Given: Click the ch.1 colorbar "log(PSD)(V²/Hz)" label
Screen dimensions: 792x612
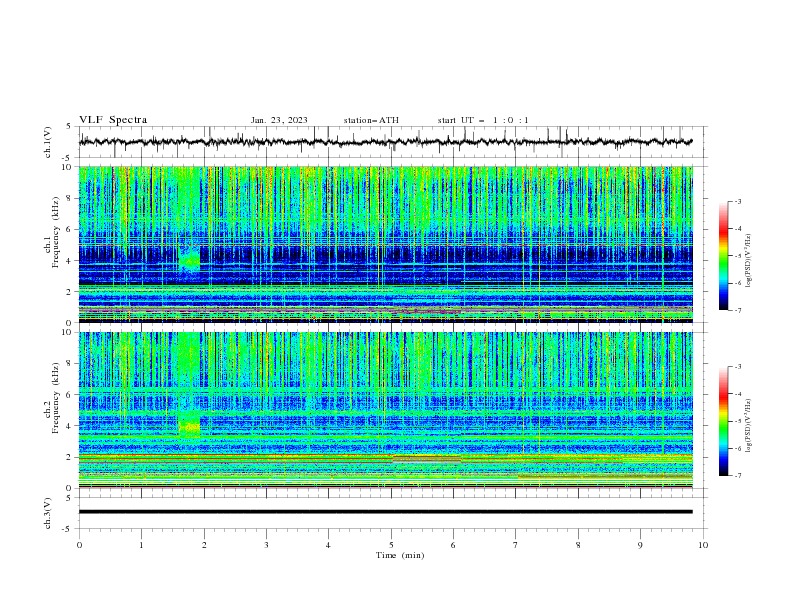Looking at the screenshot, I should tap(748, 260).
